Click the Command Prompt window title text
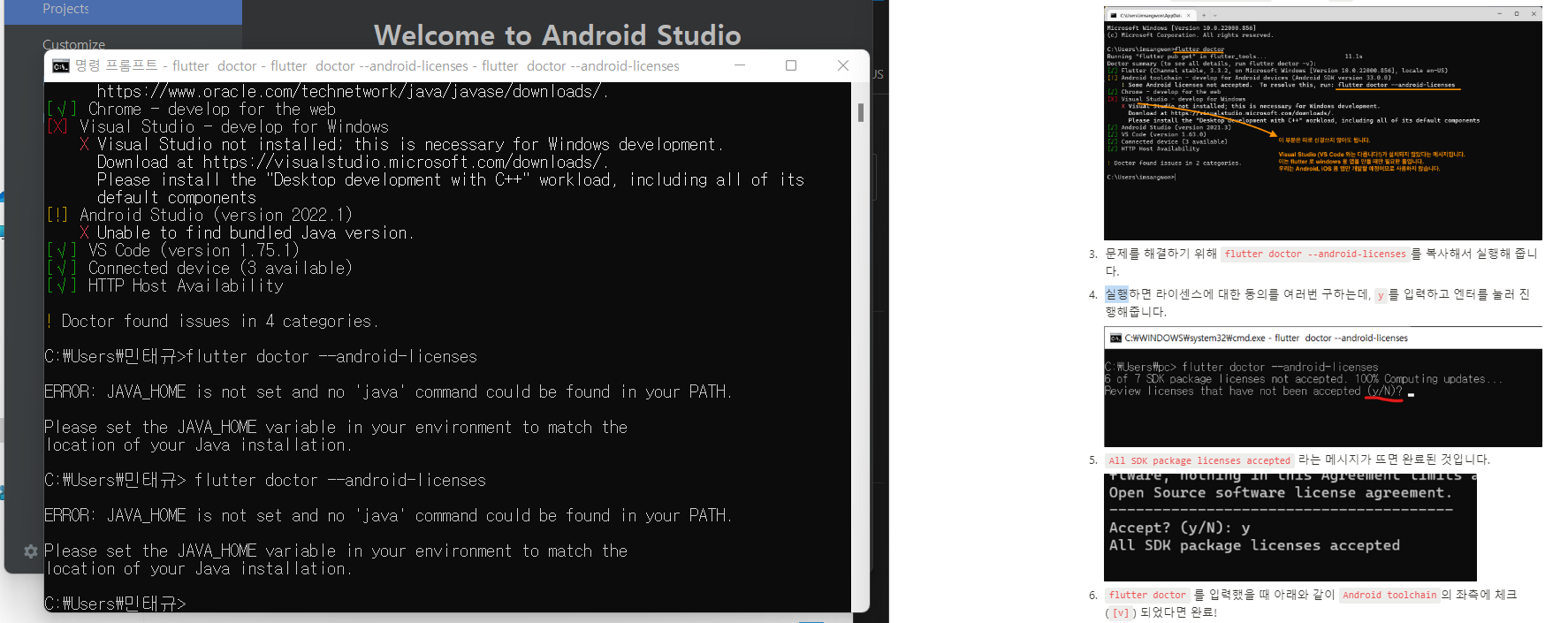This screenshot has height=623, width=1568. coord(377,66)
